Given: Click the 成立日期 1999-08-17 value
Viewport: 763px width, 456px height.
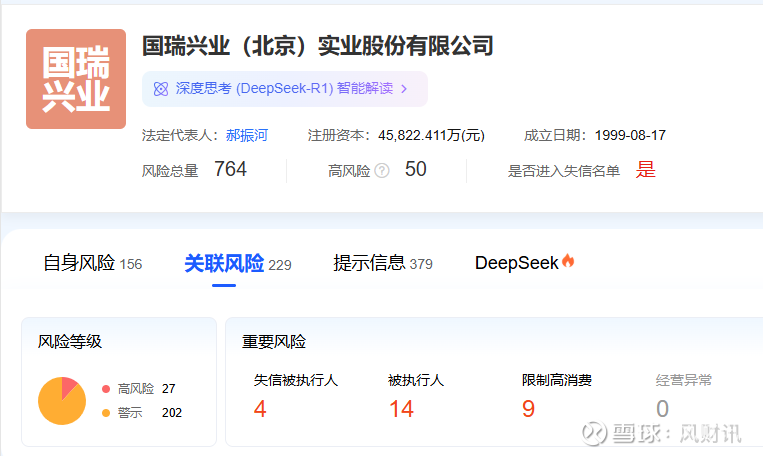Looking at the screenshot, I should click(630, 135).
